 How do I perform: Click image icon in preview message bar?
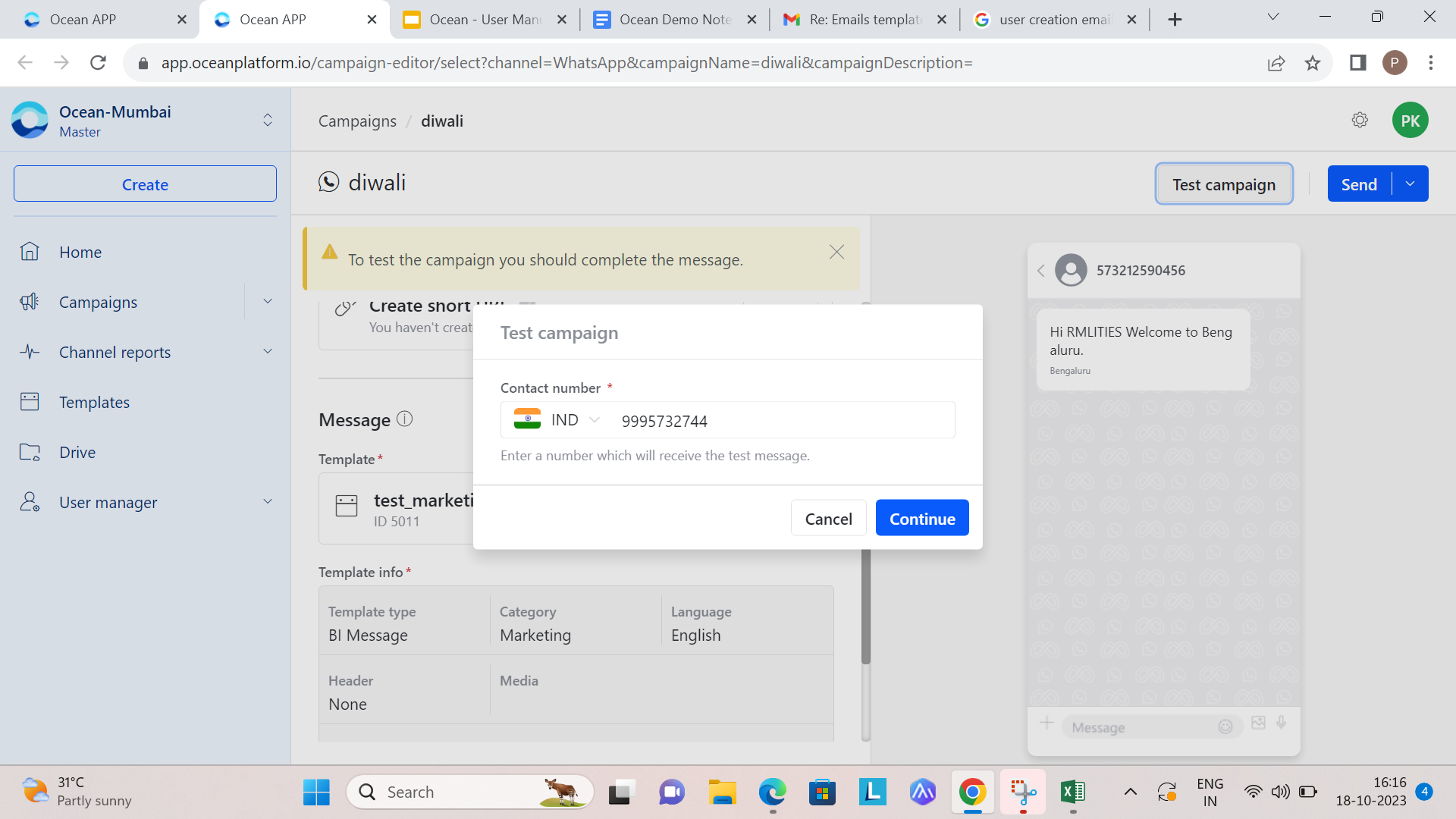click(x=1258, y=723)
